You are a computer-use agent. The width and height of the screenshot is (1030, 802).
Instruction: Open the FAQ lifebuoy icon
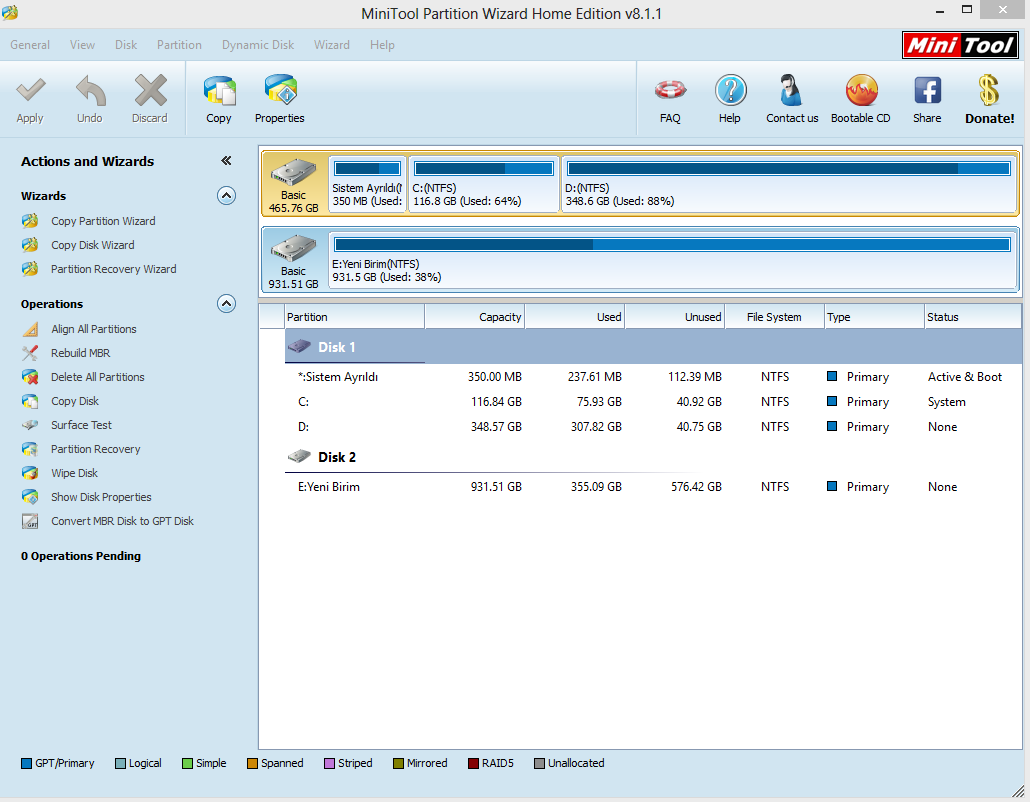670,93
